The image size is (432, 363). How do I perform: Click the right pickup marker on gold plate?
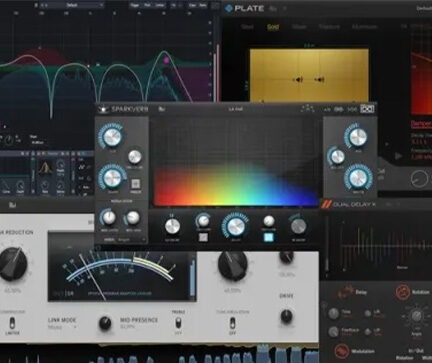[x=319, y=80]
